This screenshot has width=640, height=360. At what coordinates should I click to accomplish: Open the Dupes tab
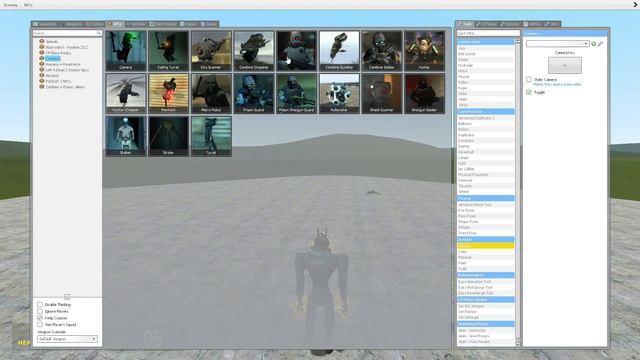tap(189, 24)
